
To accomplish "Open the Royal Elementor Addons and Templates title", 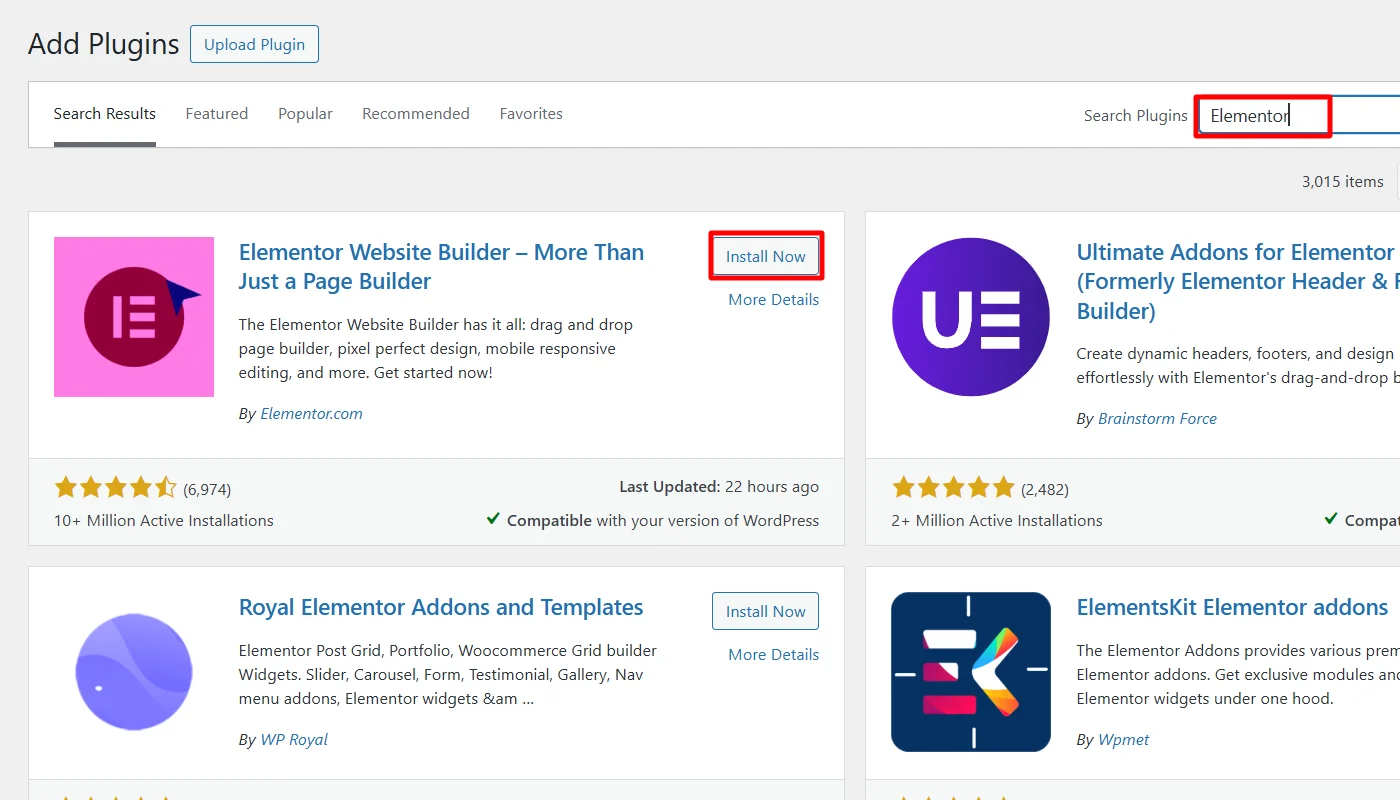I will point(441,607).
